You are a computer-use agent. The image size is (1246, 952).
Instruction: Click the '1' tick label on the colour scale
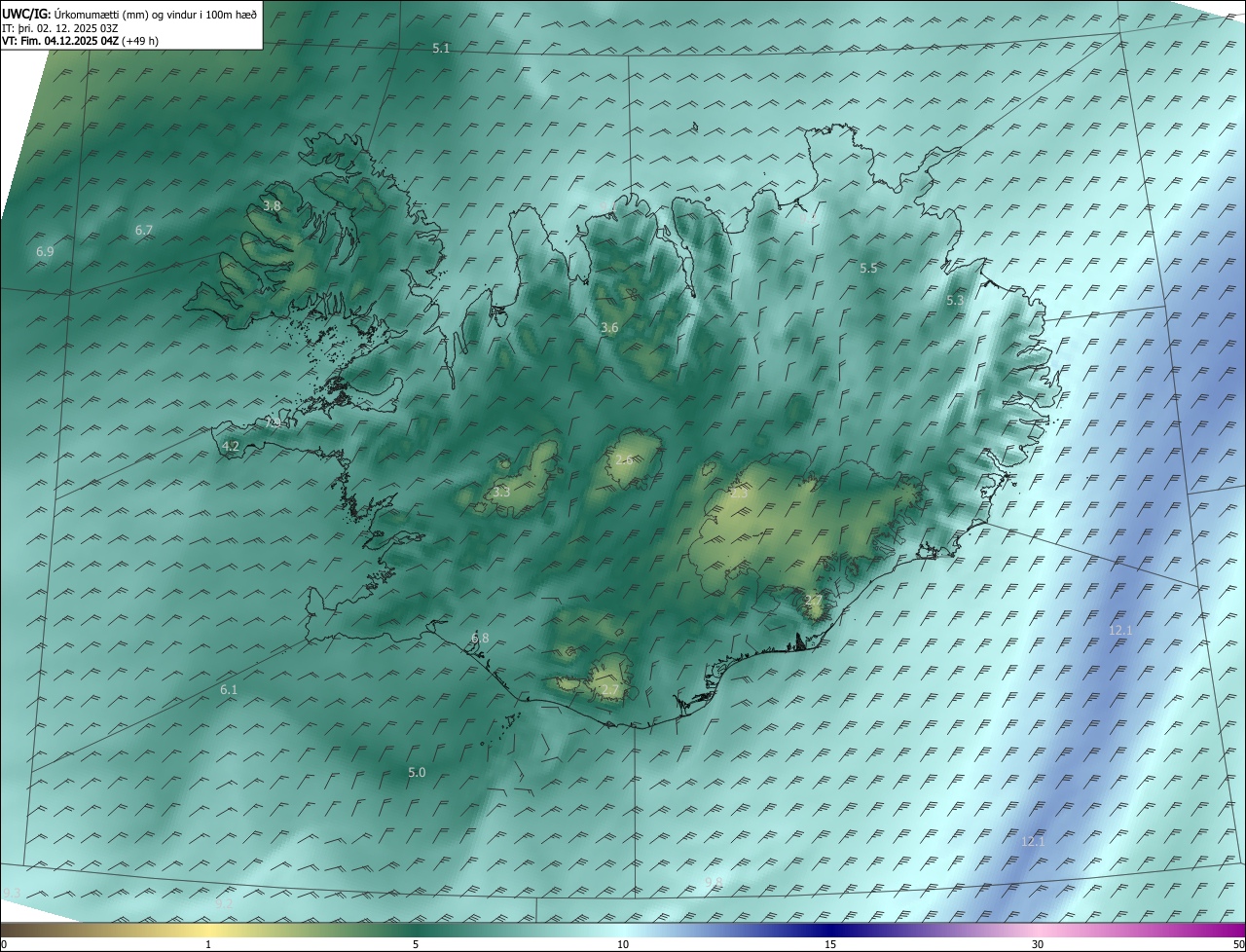click(208, 945)
